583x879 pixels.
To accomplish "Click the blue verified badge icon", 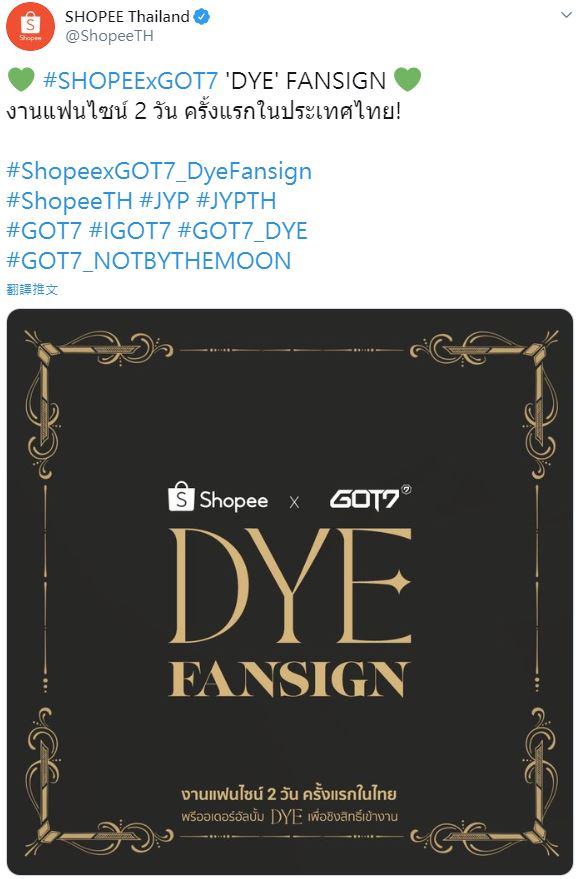I will pos(202,17).
